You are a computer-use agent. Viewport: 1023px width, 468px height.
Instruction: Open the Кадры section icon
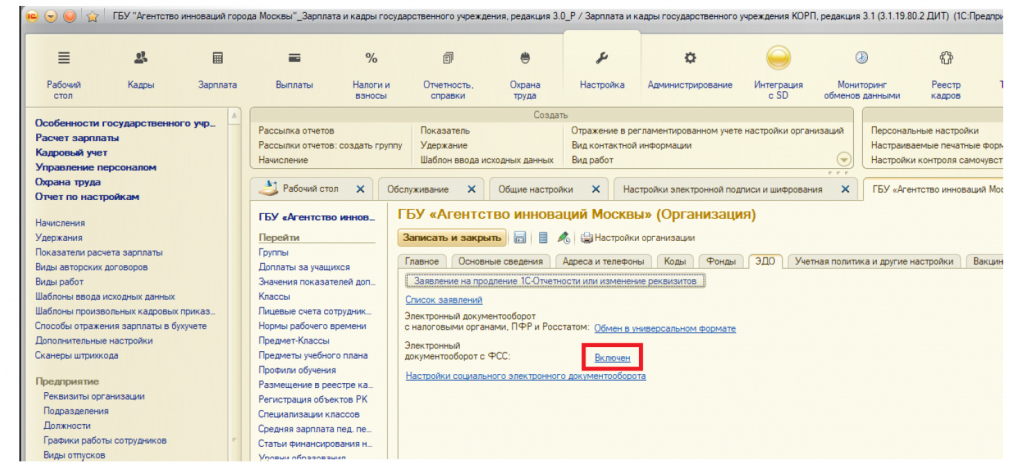(x=141, y=60)
